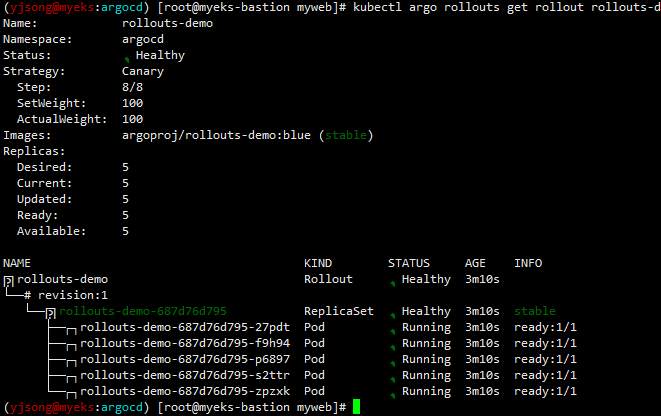Select the Desired replicas value '5'
Image resolution: width=661 pixels, height=416 pixels.
pyautogui.click(x=125, y=167)
